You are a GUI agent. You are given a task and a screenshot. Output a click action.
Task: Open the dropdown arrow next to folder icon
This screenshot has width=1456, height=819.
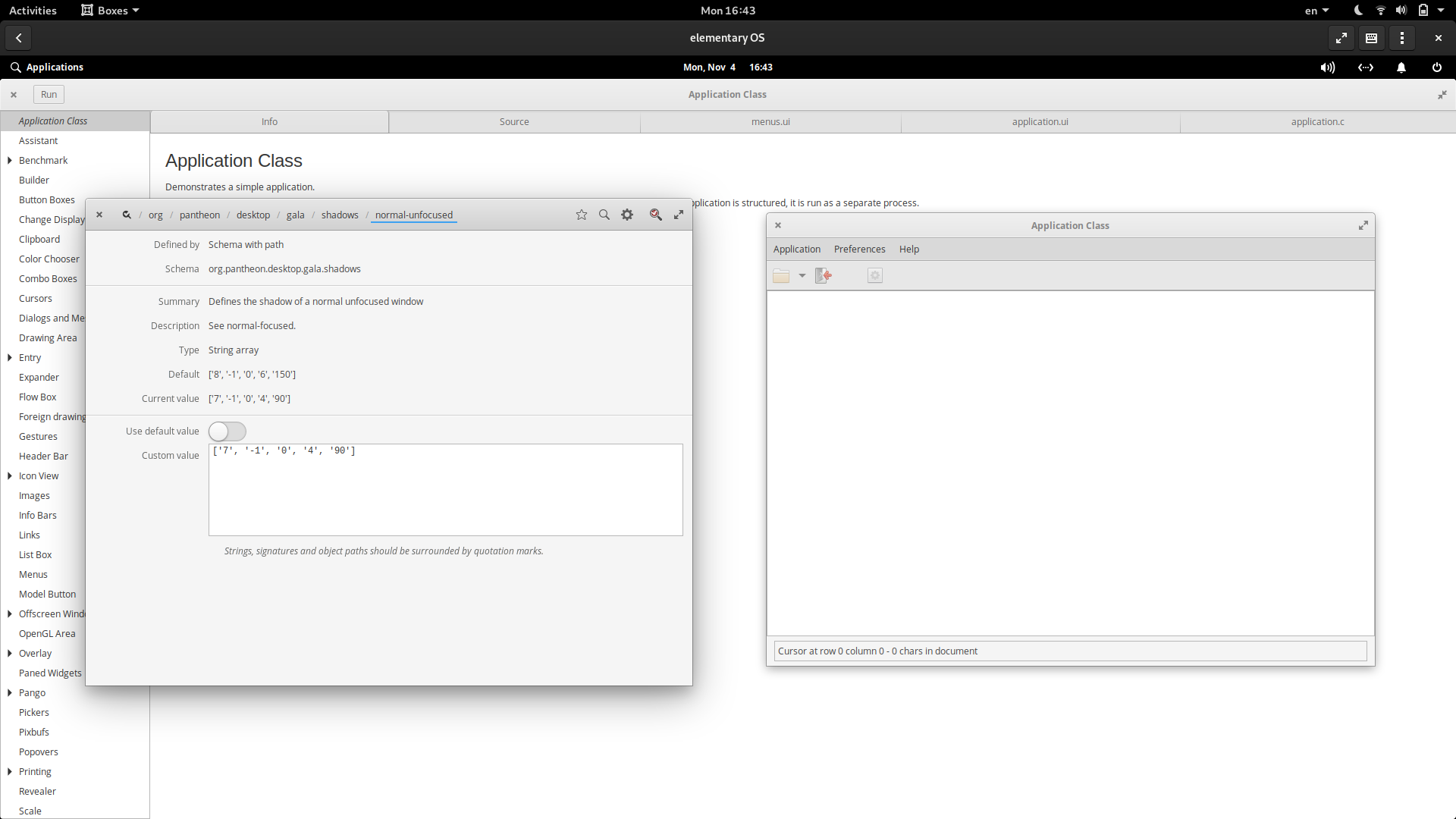point(802,276)
